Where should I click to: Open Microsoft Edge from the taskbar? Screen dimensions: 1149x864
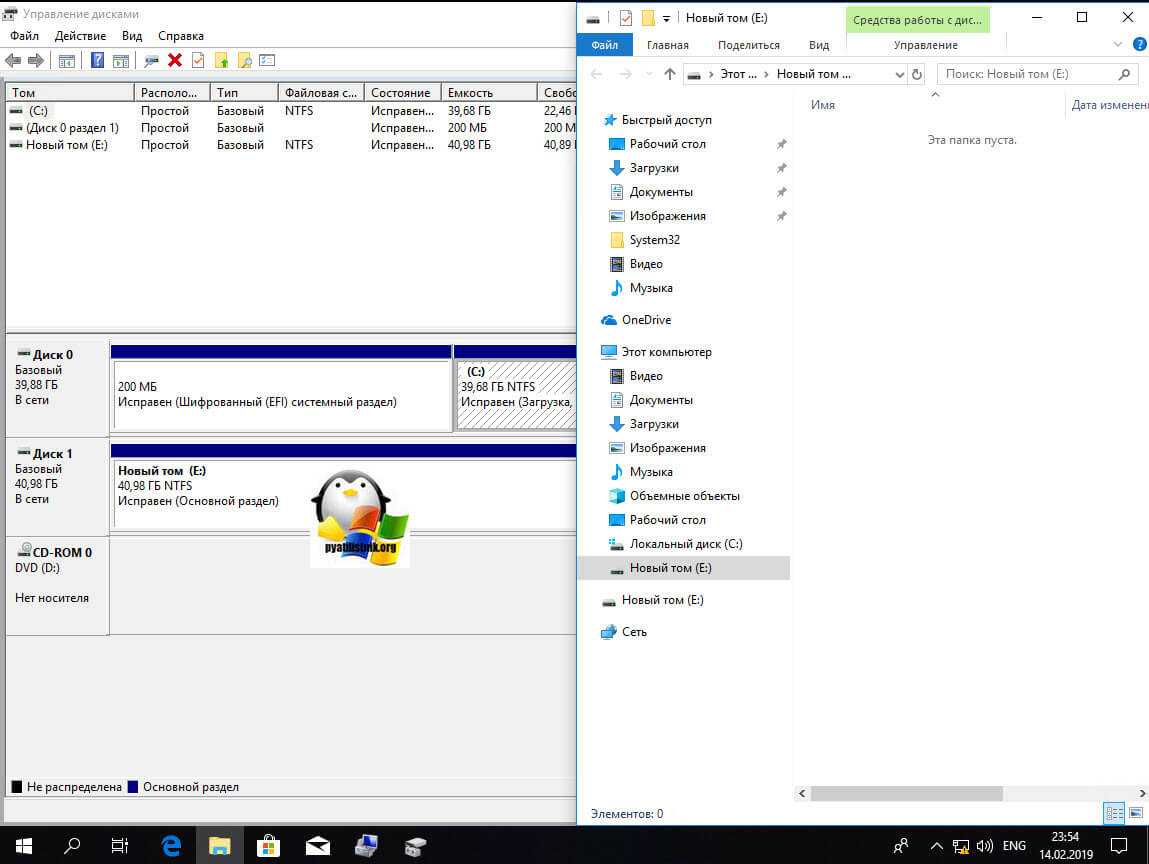pyautogui.click(x=171, y=845)
